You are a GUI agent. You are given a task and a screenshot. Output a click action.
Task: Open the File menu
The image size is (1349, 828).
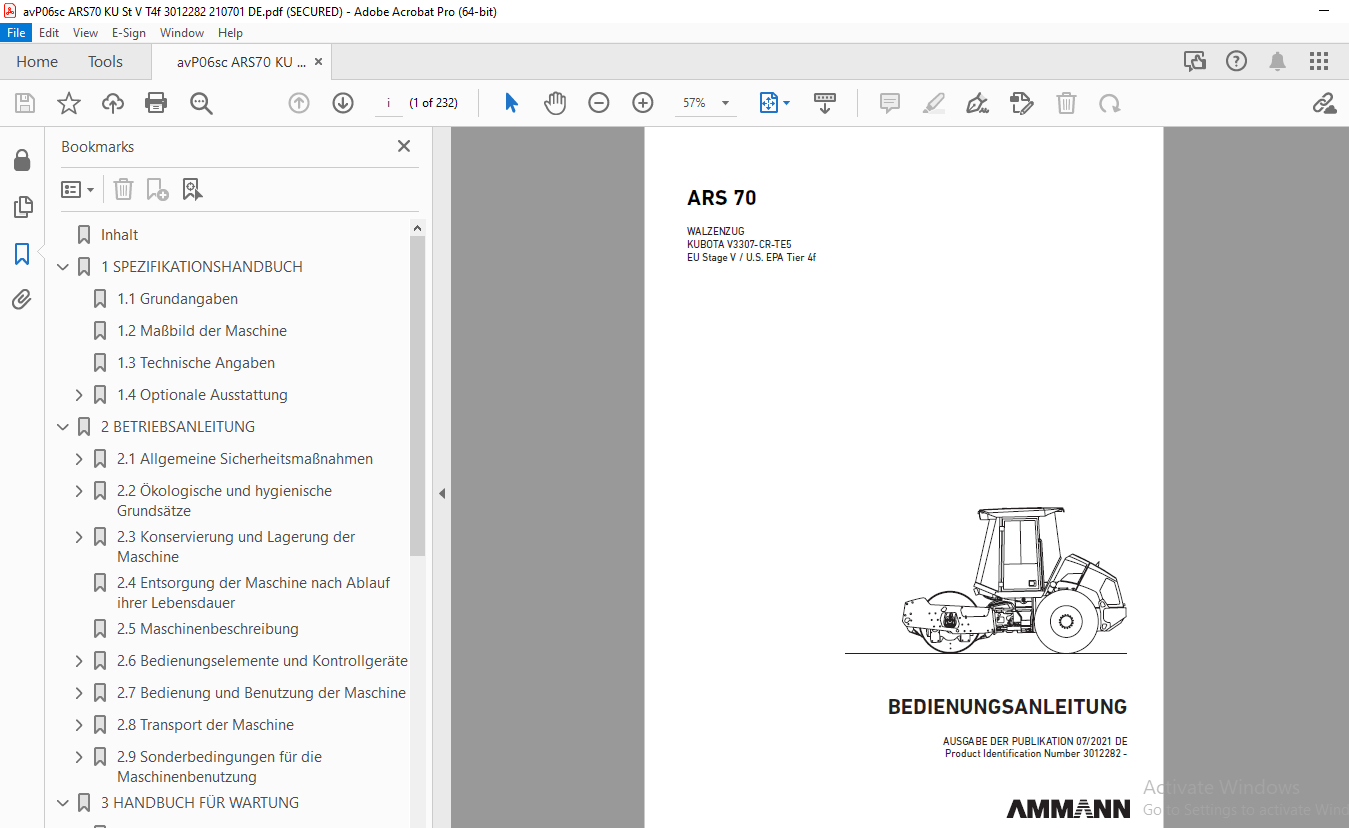(x=16, y=33)
